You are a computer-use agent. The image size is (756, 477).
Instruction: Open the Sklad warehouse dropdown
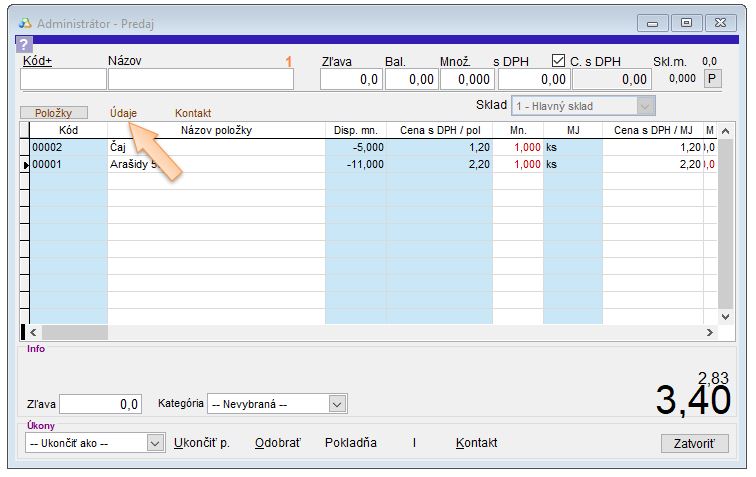(646, 106)
